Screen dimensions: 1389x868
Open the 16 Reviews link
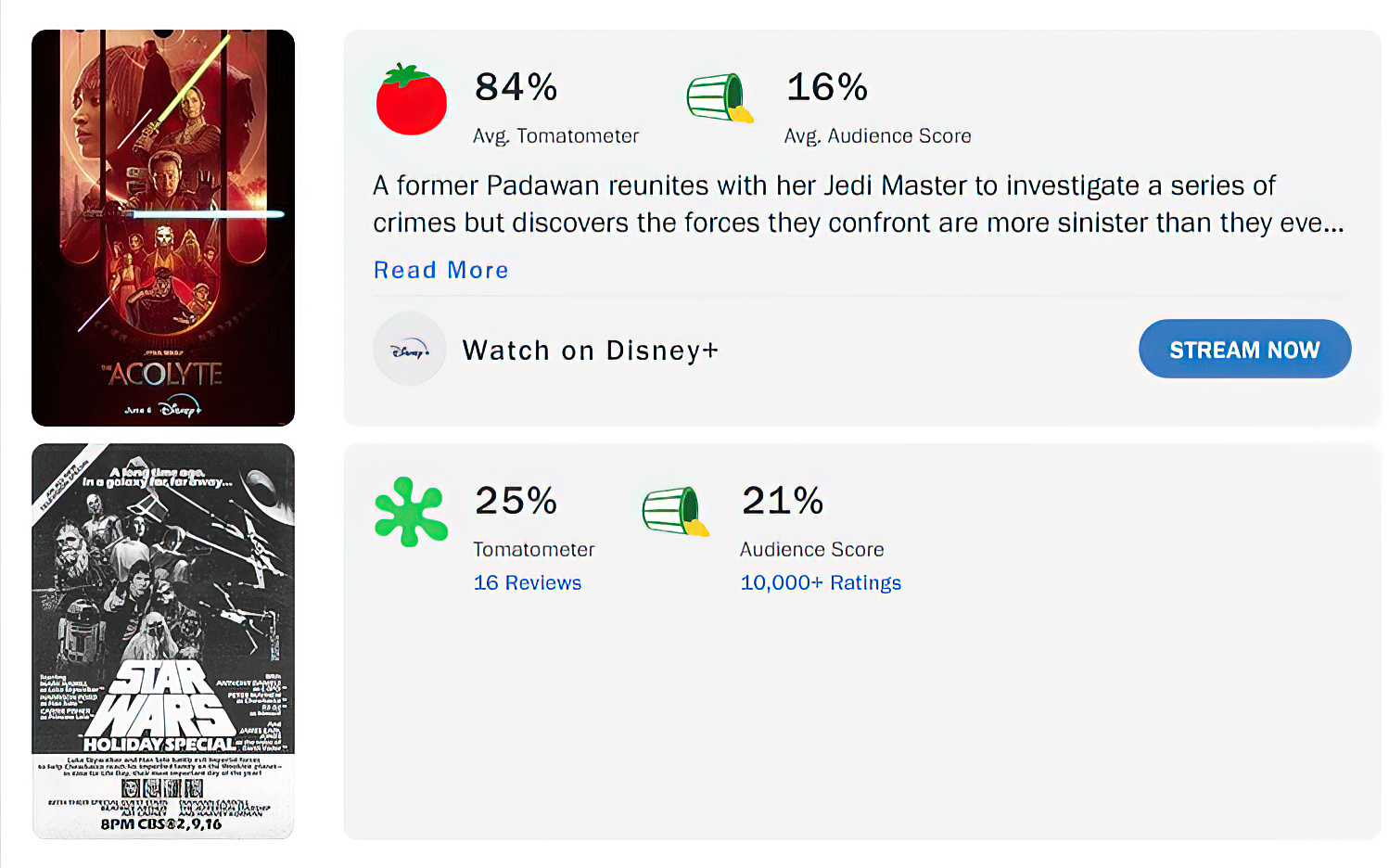coord(527,582)
